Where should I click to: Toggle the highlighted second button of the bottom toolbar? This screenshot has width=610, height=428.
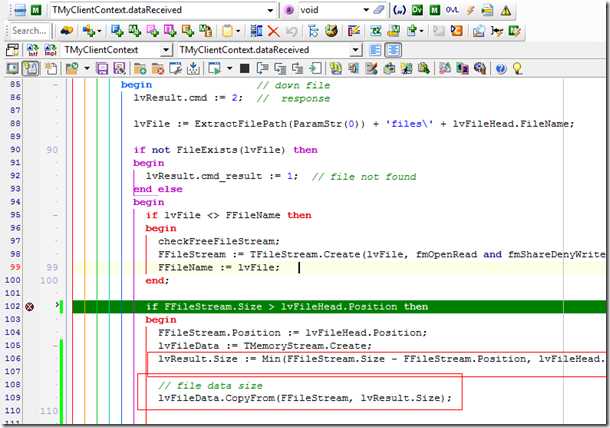click(x=30, y=69)
